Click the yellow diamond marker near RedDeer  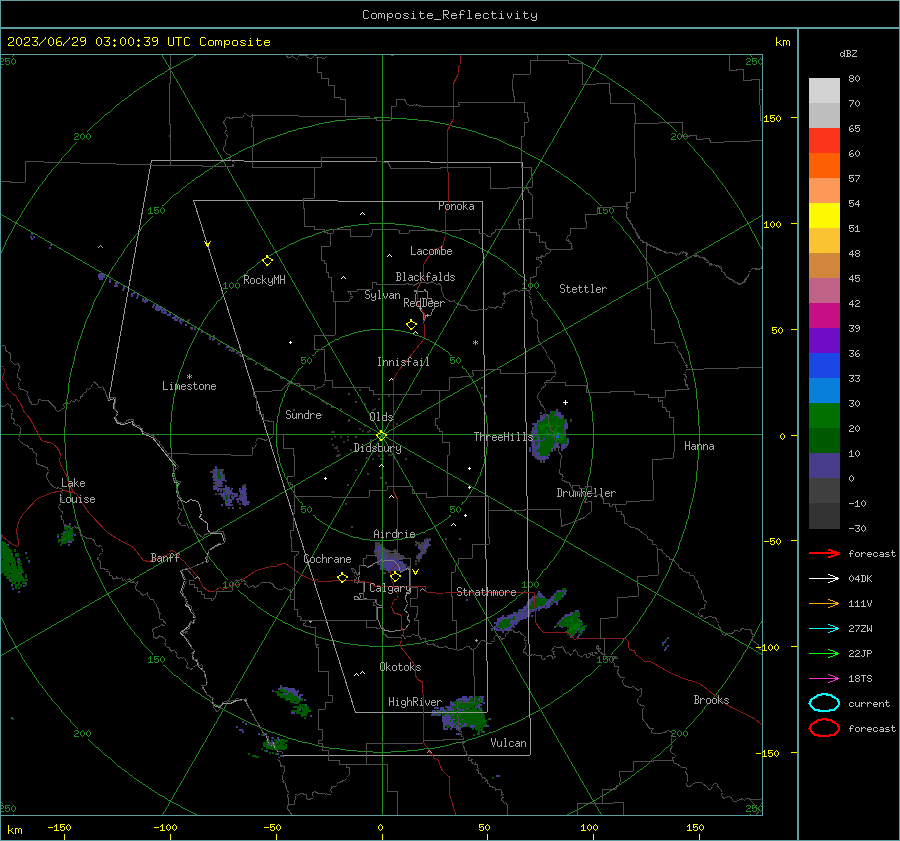(x=412, y=325)
